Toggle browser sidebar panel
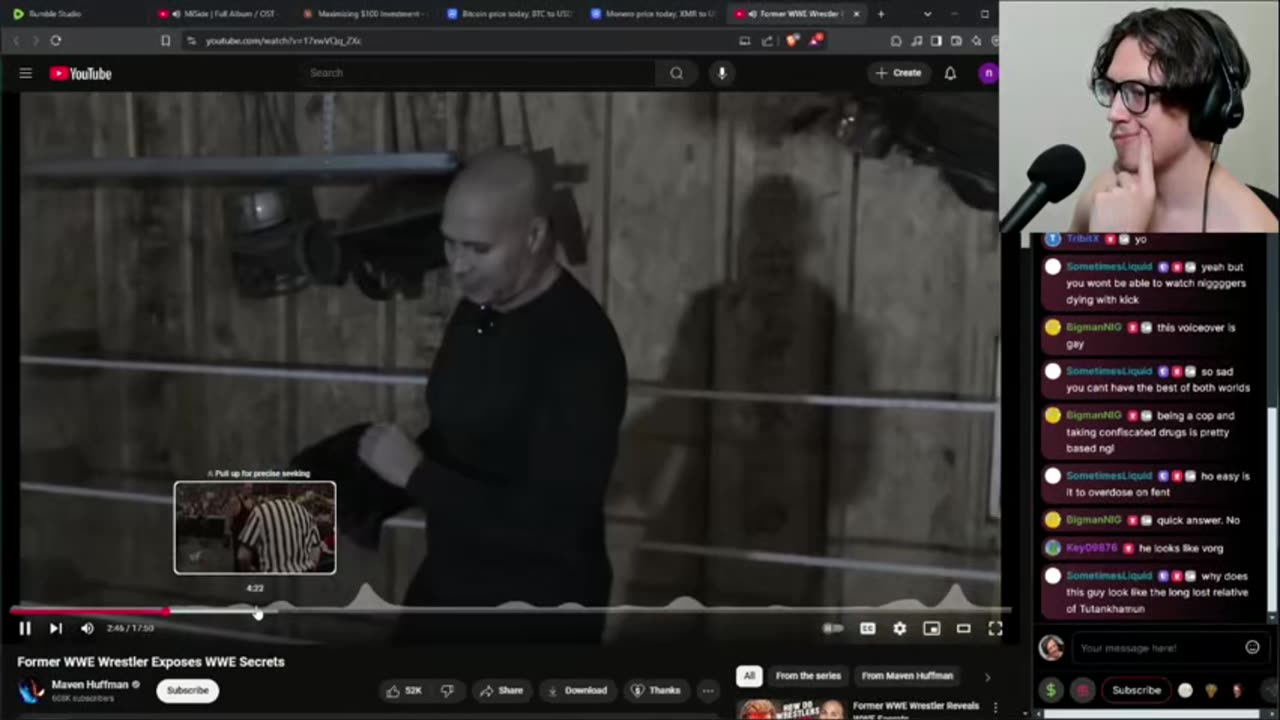Viewport: 1280px width, 720px height. 936,41
